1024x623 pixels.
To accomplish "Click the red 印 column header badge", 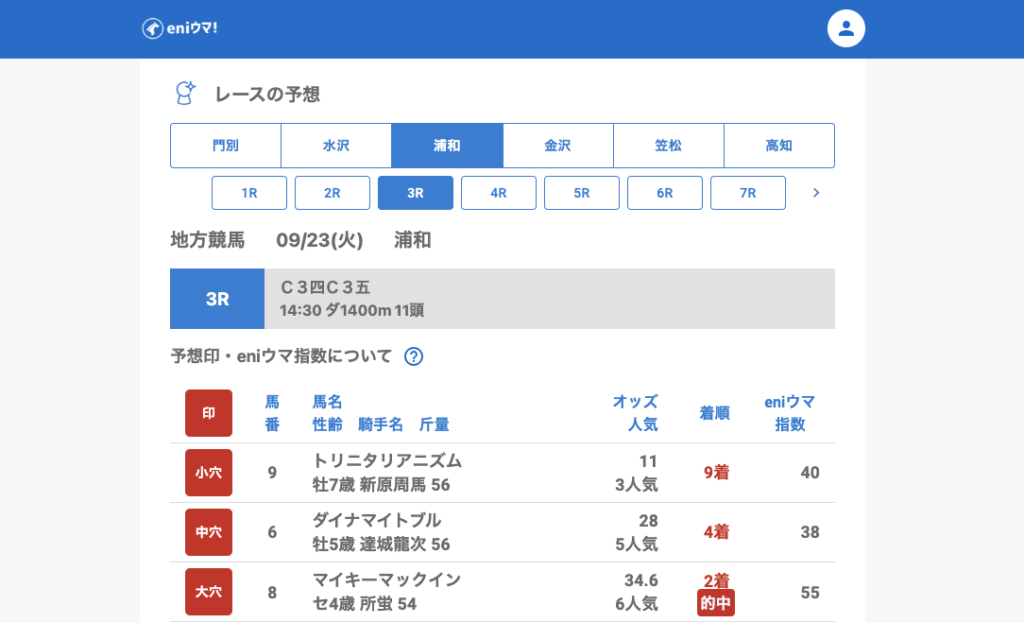I will pyautogui.click(x=208, y=413).
